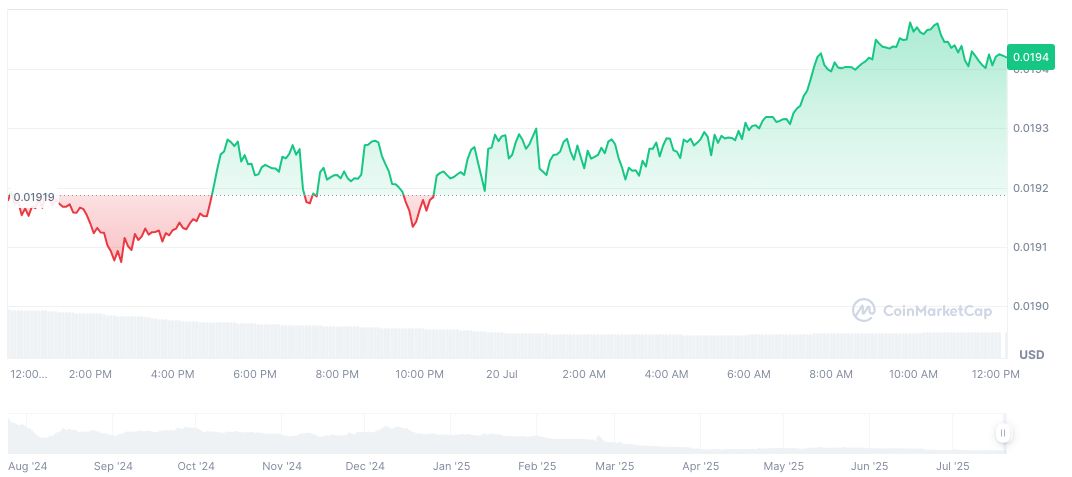This screenshot has height=477, width=1072.
Task: Click the CoinMarketCap watermark text
Action: pyautogui.click(x=937, y=311)
